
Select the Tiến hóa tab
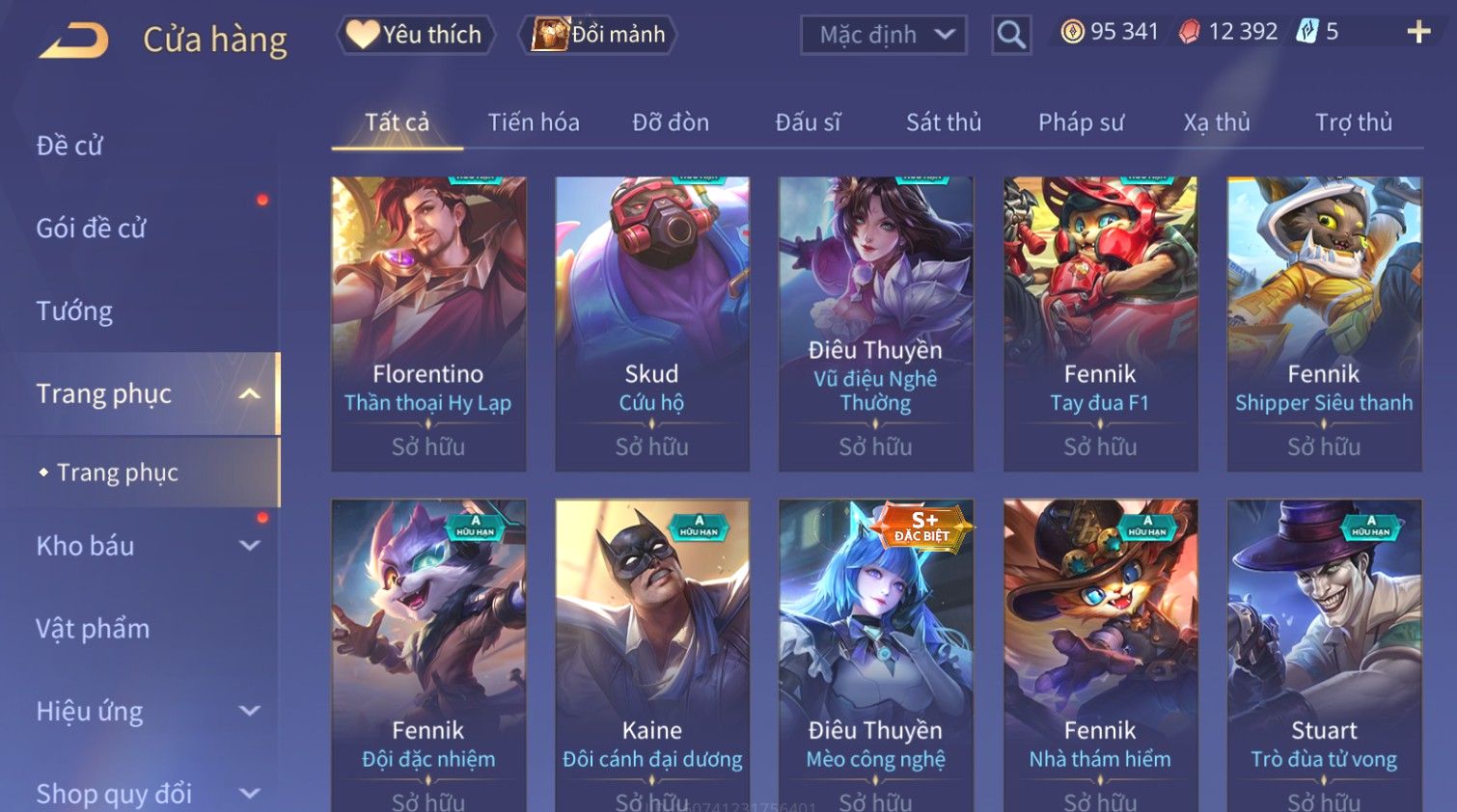click(x=534, y=122)
